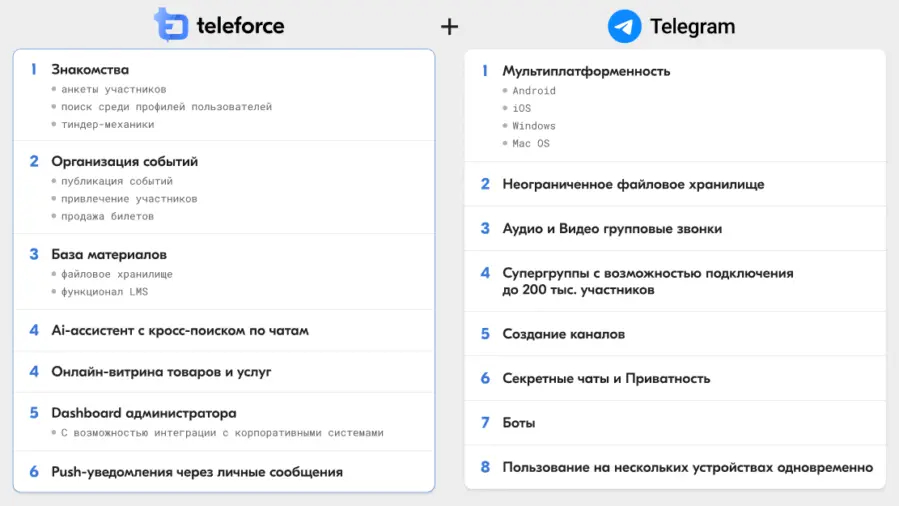Select Push-уведомления через личные сообщения
The height and width of the screenshot is (506, 899).
(197, 472)
